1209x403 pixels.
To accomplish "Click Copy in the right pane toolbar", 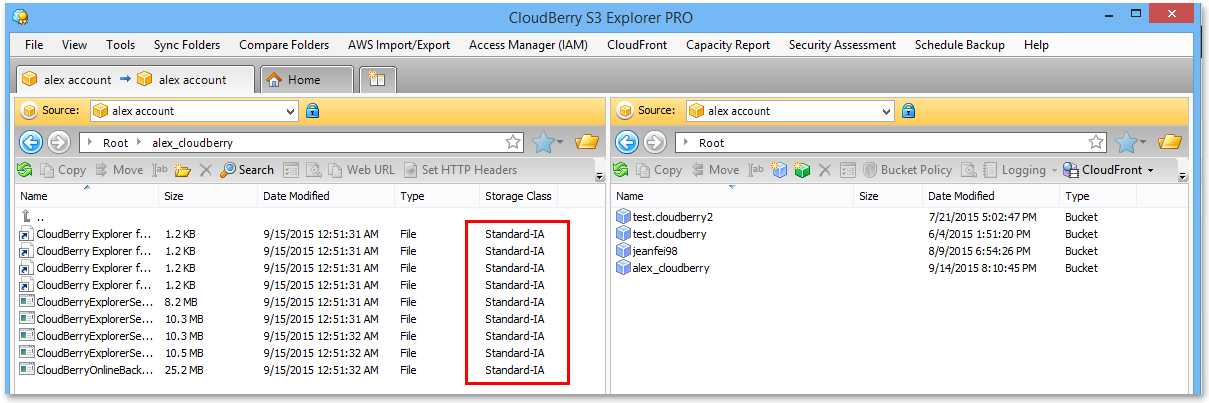I will [x=658, y=170].
